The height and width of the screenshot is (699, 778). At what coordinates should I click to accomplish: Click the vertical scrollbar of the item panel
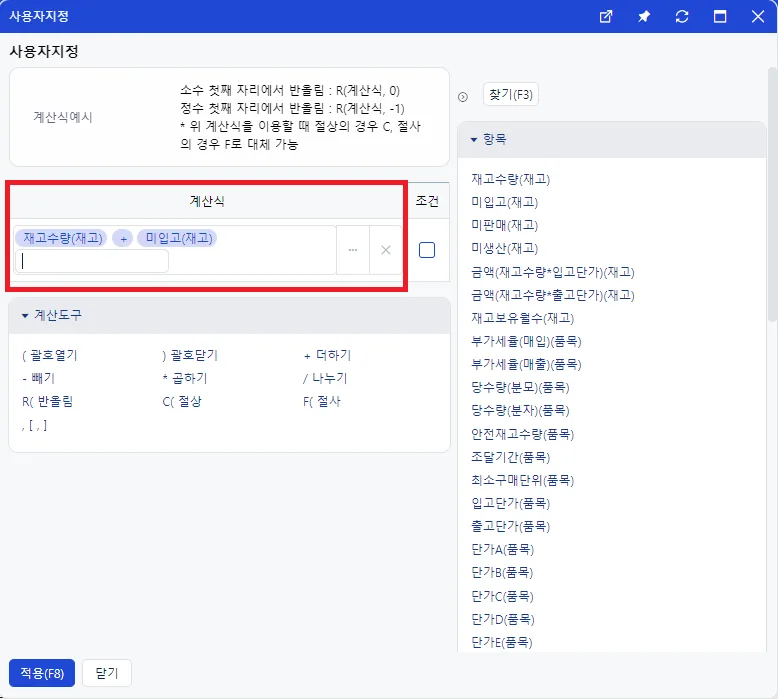[773, 193]
